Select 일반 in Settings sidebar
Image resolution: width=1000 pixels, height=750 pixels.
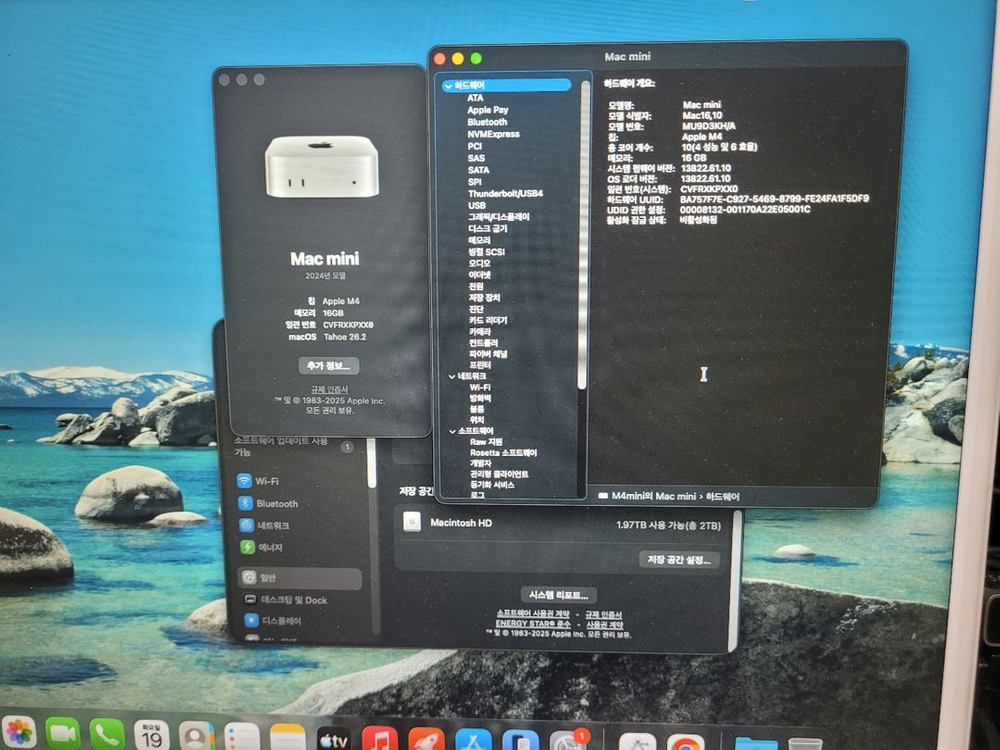point(300,578)
